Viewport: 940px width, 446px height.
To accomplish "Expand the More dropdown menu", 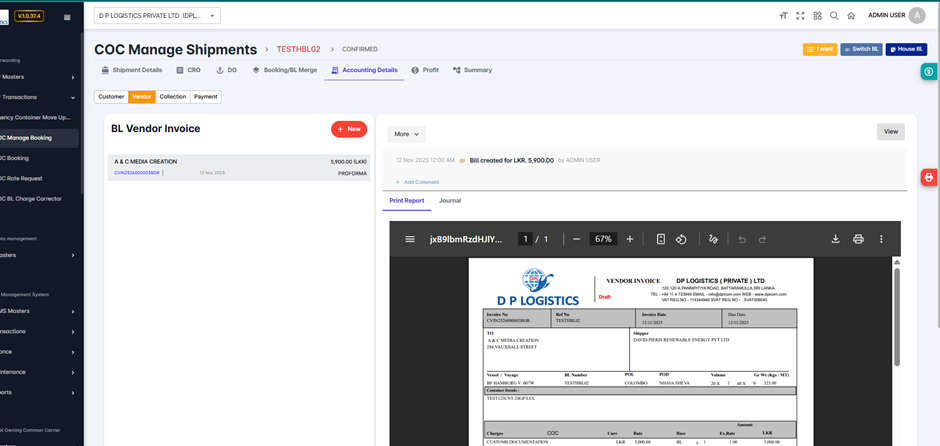I will click(x=406, y=133).
